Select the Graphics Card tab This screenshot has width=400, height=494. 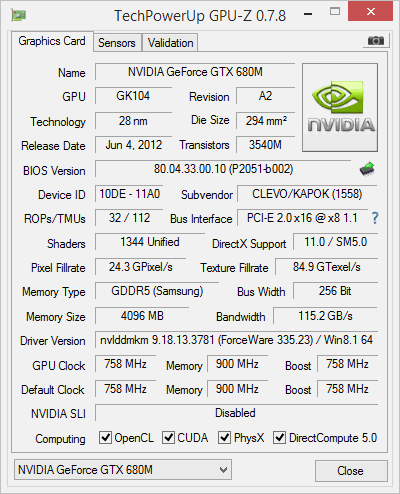pos(52,41)
